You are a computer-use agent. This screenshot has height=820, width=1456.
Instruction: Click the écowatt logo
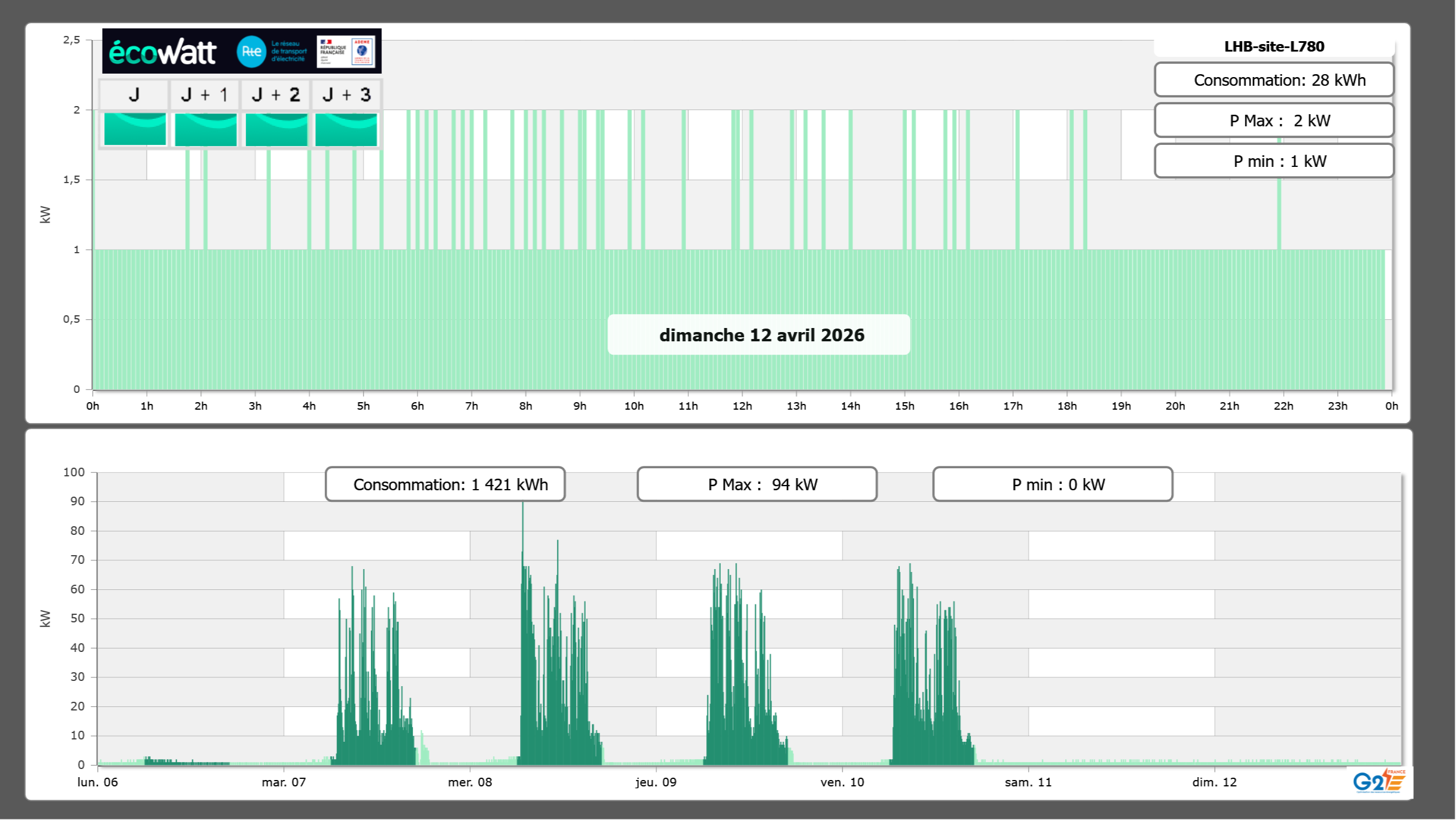tap(162, 52)
